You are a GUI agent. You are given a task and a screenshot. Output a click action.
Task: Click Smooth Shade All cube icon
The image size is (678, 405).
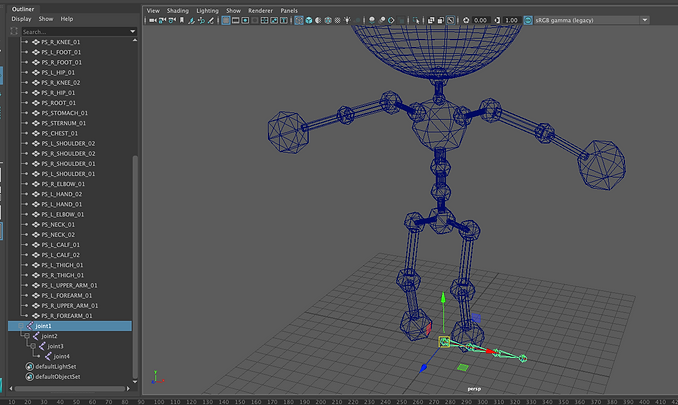pos(309,20)
